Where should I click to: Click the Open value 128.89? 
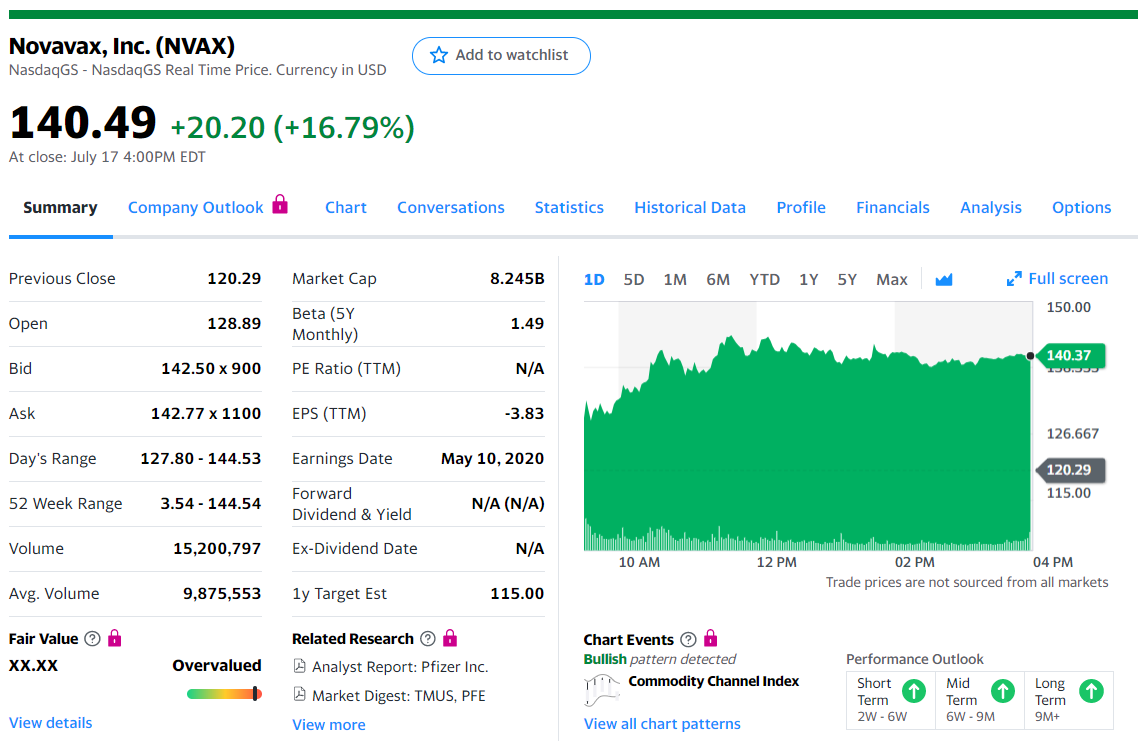pos(234,324)
